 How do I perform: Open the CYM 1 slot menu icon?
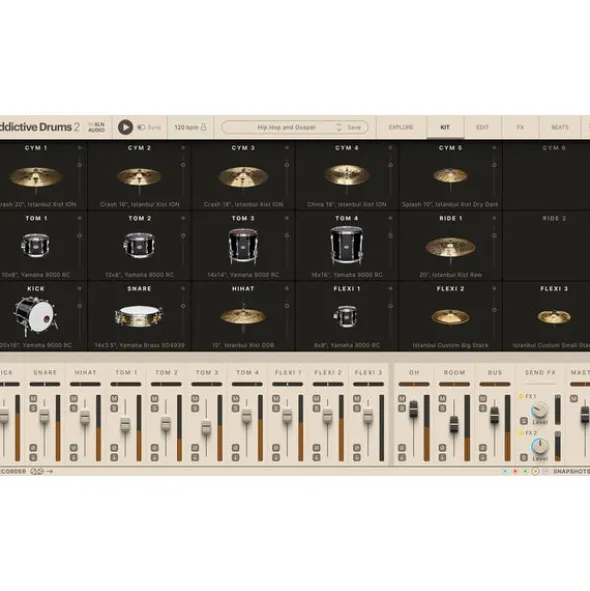(x=80, y=148)
